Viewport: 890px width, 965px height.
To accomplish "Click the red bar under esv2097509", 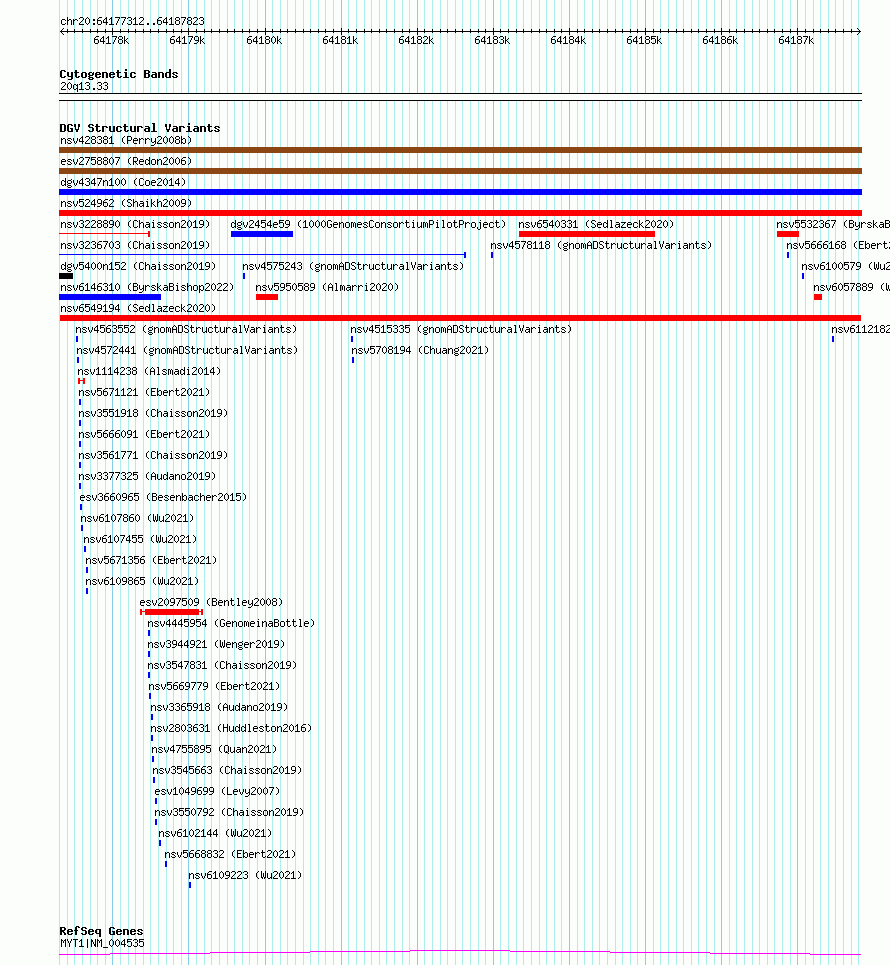I will click(x=172, y=612).
